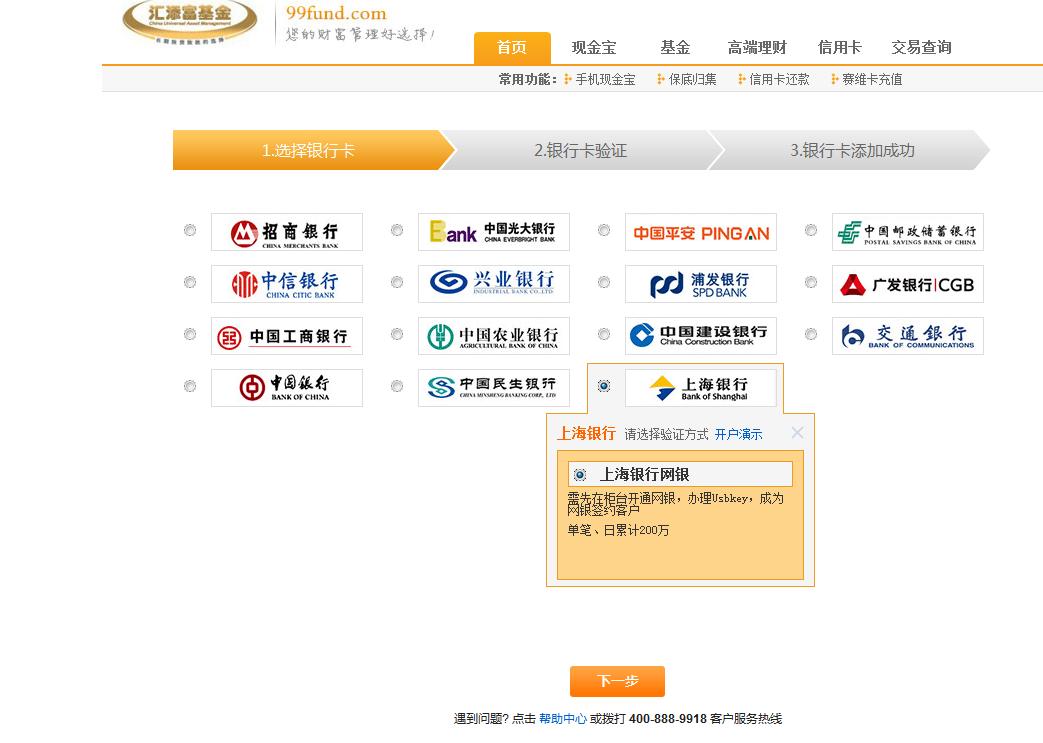
Task: Click the Ping An bank logo
Action: (700, 231)
